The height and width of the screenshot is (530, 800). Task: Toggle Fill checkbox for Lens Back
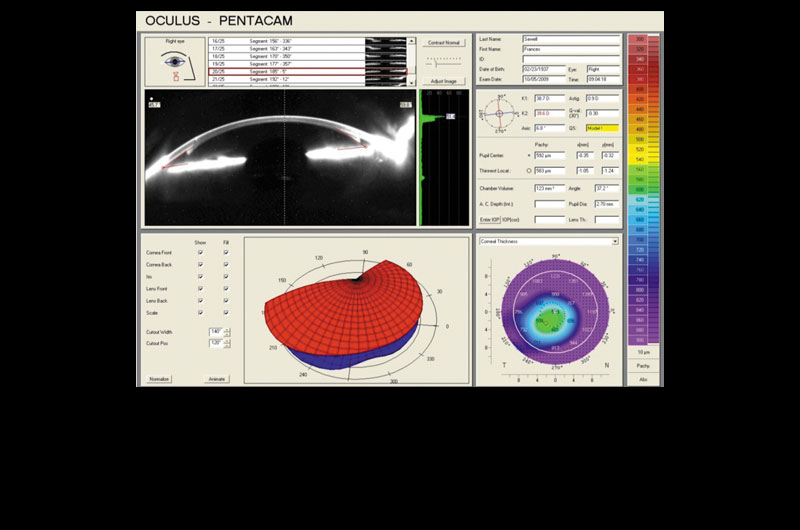point(226,301)
